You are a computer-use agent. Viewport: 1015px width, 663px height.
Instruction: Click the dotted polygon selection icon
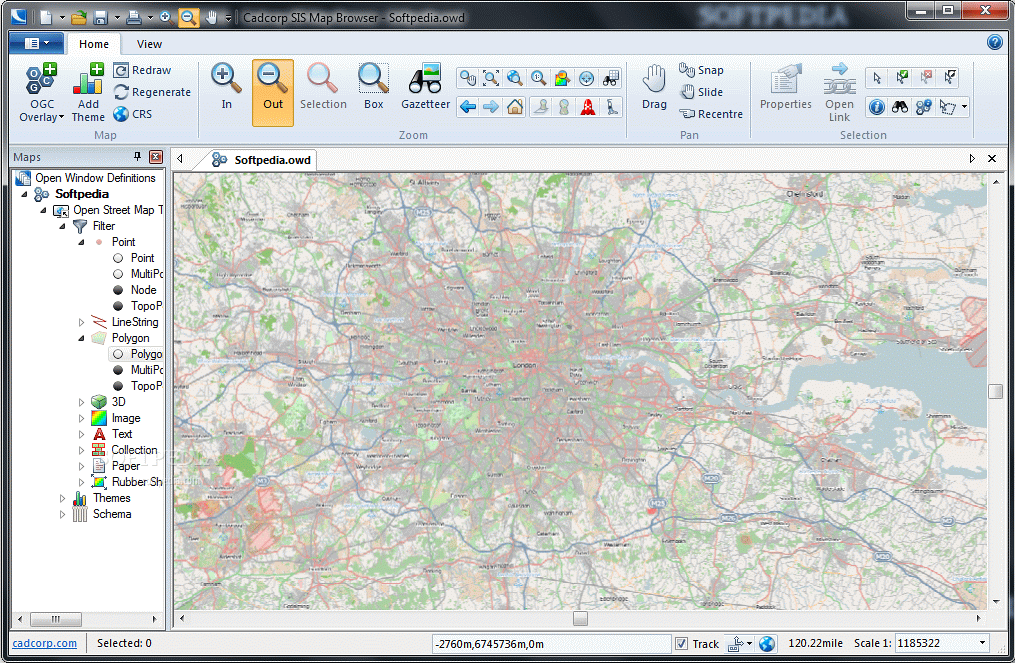pyautogui.click(x=948, y=107)
